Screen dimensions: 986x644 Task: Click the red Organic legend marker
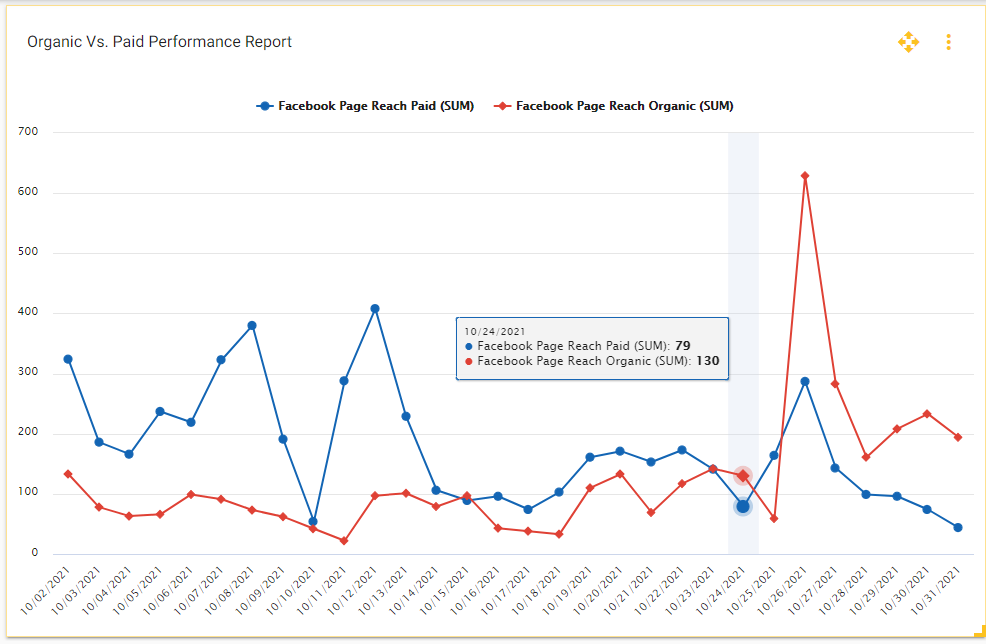pyautogui.click(x=503, y=106)
